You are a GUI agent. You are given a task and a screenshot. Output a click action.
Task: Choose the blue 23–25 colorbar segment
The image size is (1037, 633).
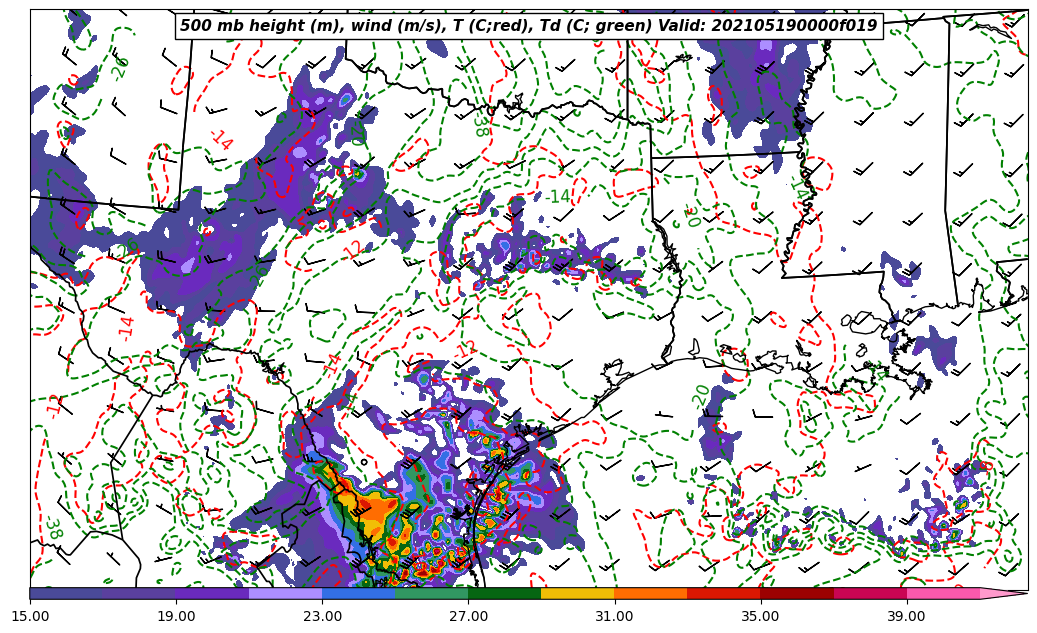[x=358, y=593]
